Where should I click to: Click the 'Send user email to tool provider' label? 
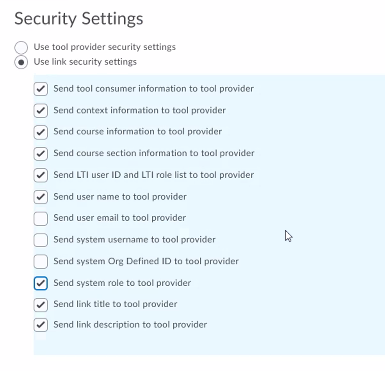[120, 218]
